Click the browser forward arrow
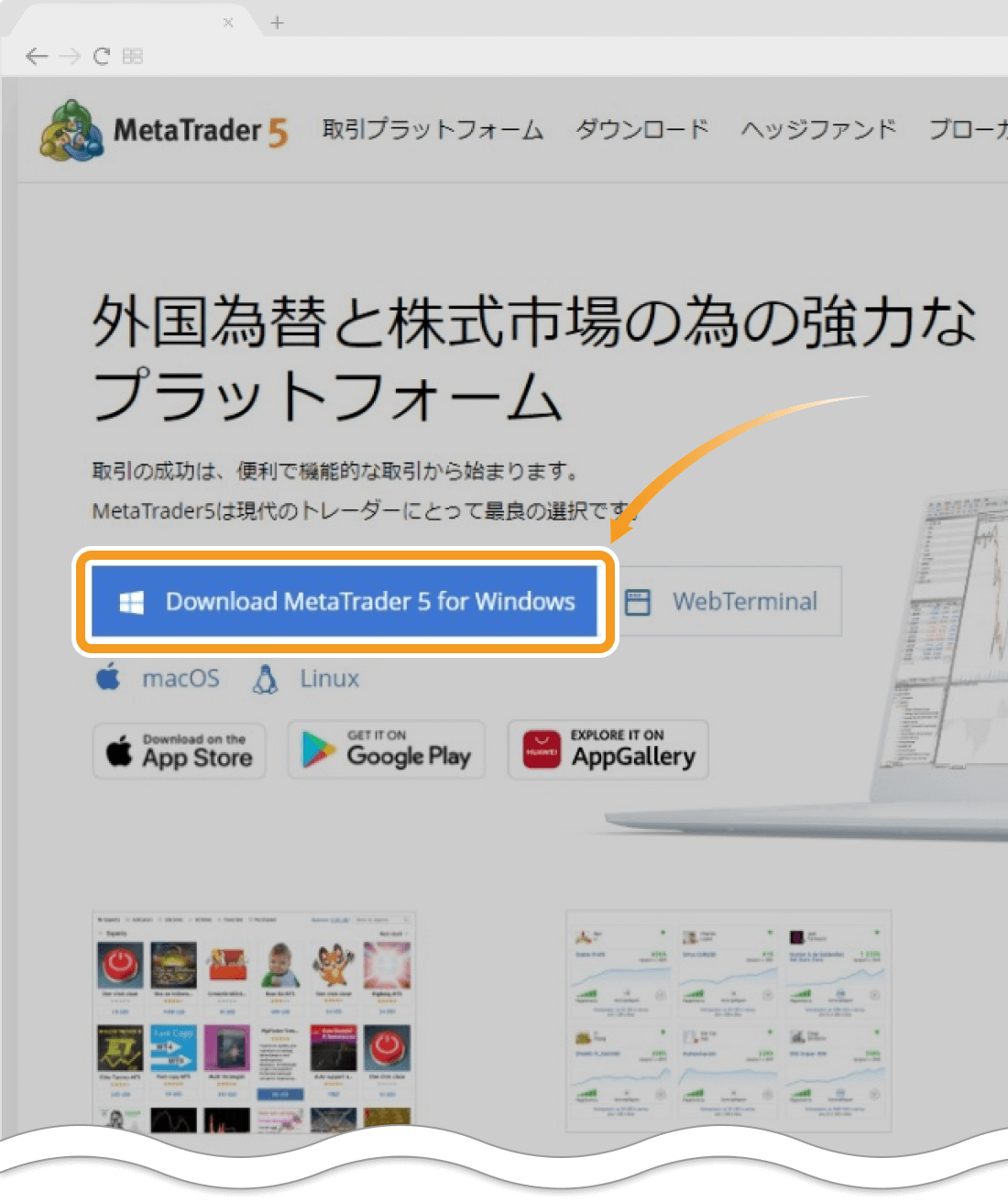This screenshot has height=1202, width=1008. click(x=70, y=57)
